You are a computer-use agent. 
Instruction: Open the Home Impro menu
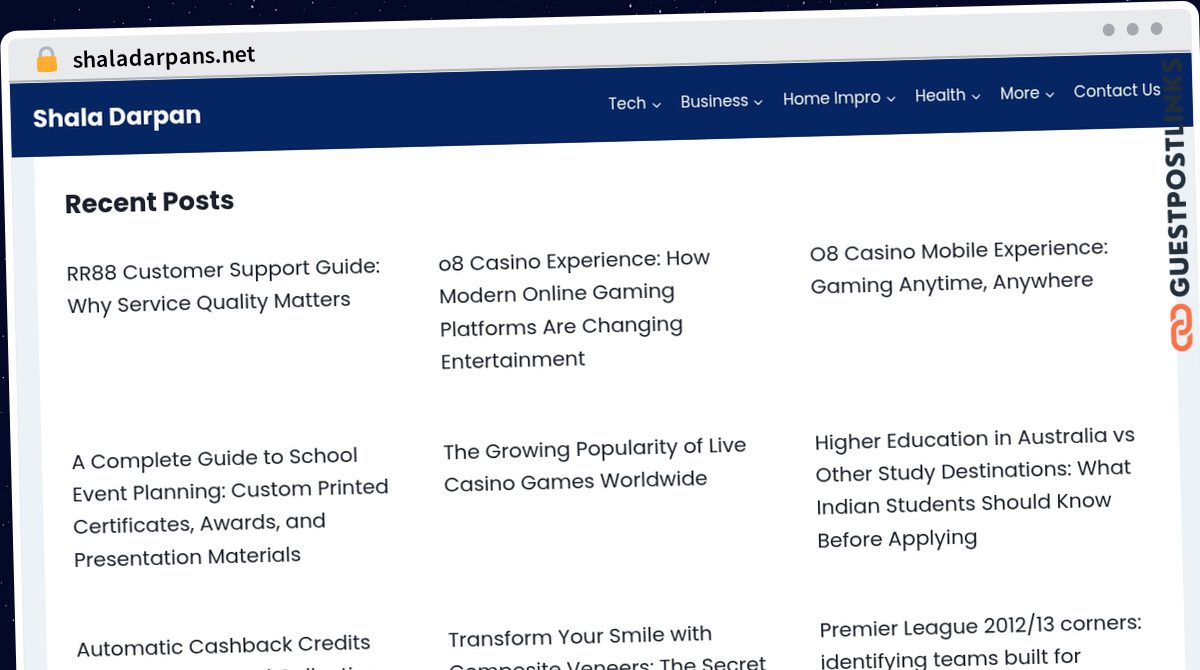point(831,98)
